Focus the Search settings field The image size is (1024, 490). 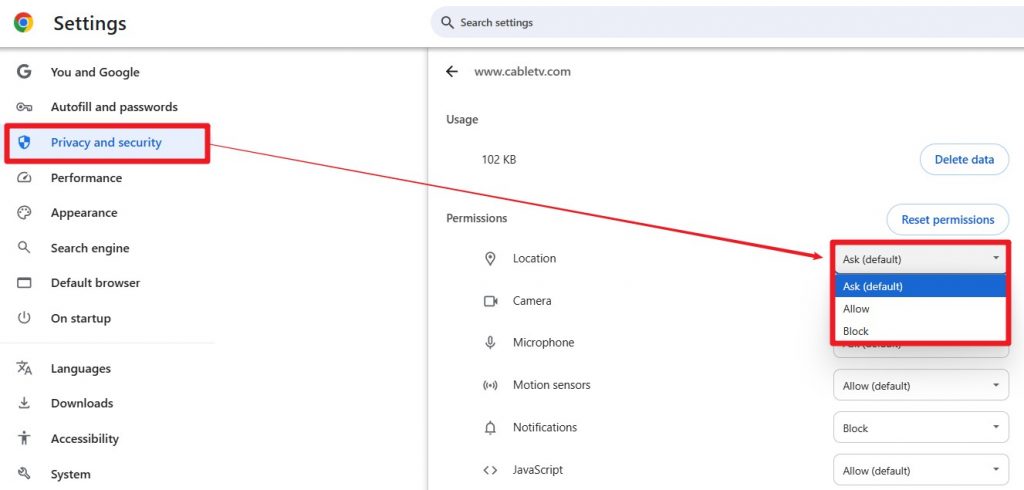[x=727, y=23]
